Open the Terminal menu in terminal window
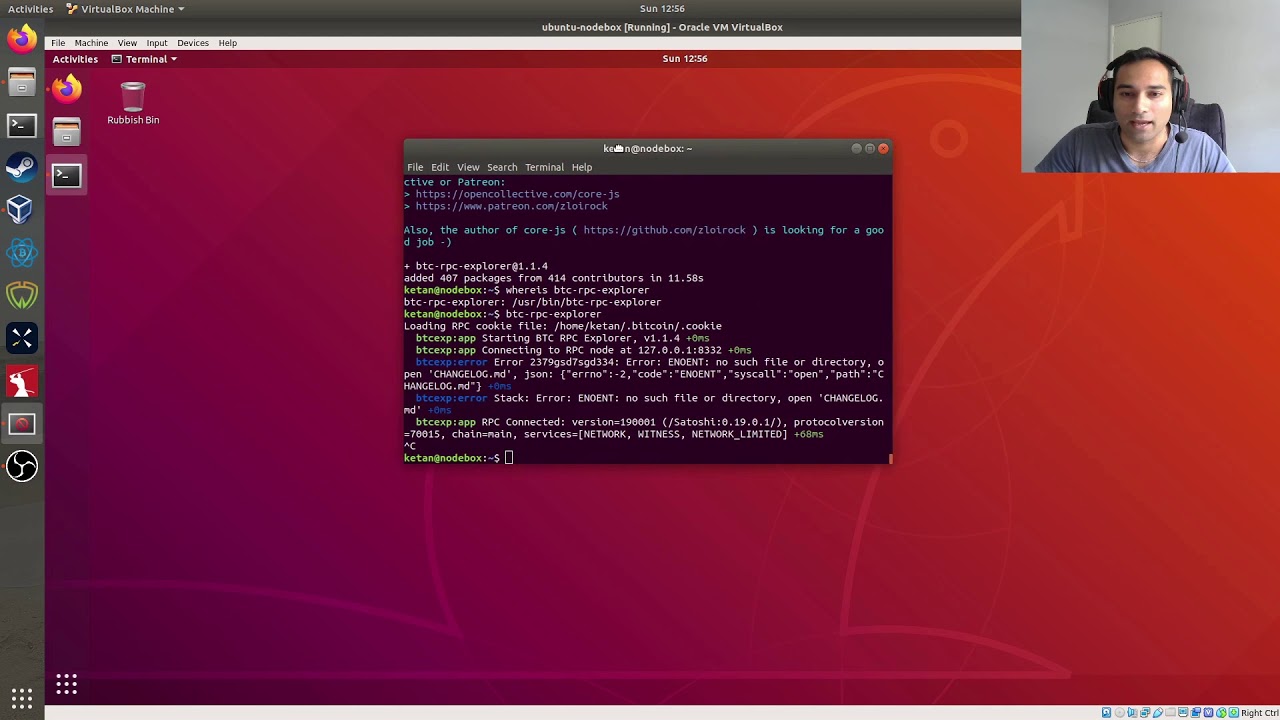The width and height of the screenshot is (1280, 720). (x=544, y=167)
